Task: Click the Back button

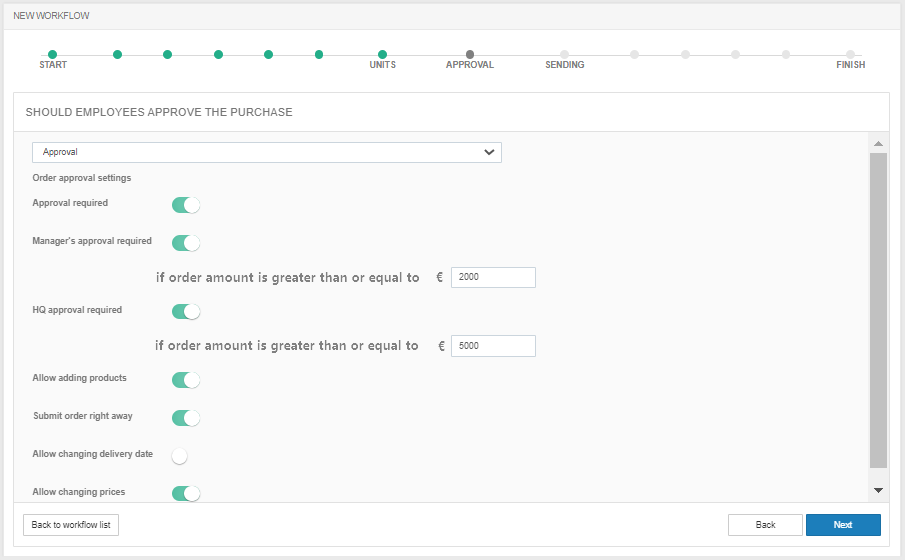Action: tap(765, 525)
